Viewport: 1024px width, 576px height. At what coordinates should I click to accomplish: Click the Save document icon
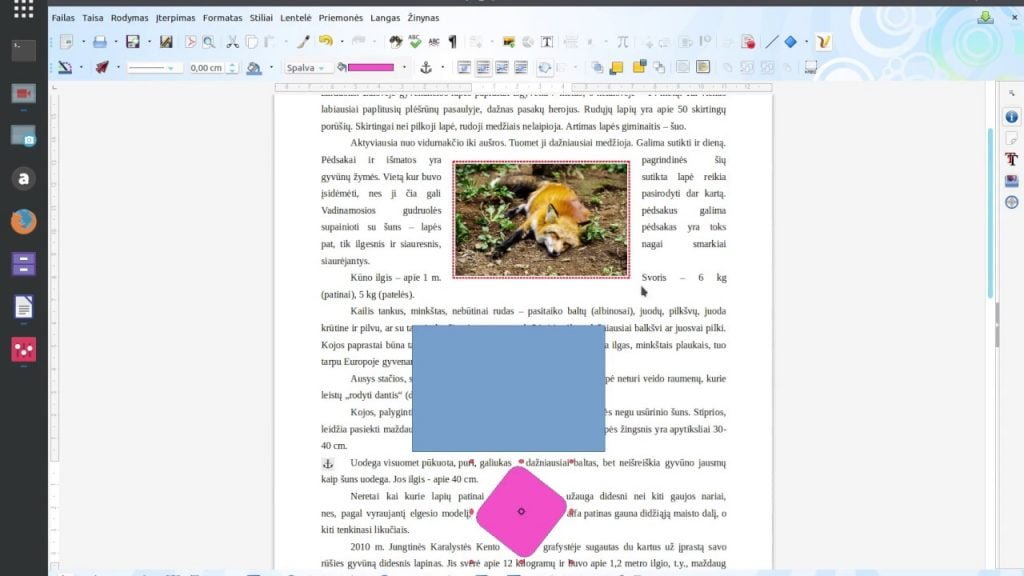point(133,42)
